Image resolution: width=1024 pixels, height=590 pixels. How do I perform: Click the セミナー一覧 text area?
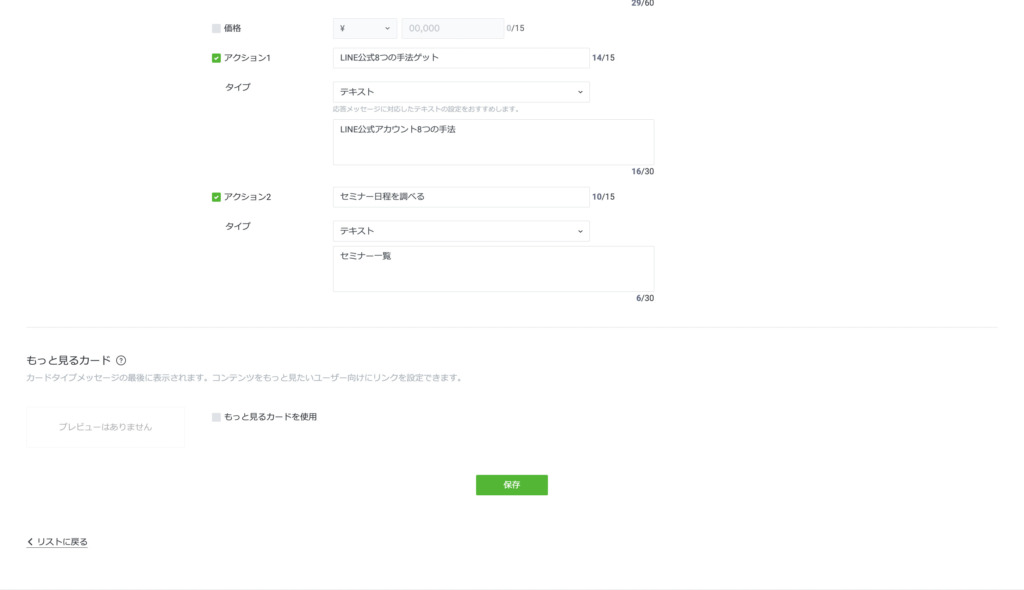coord(493,269)
